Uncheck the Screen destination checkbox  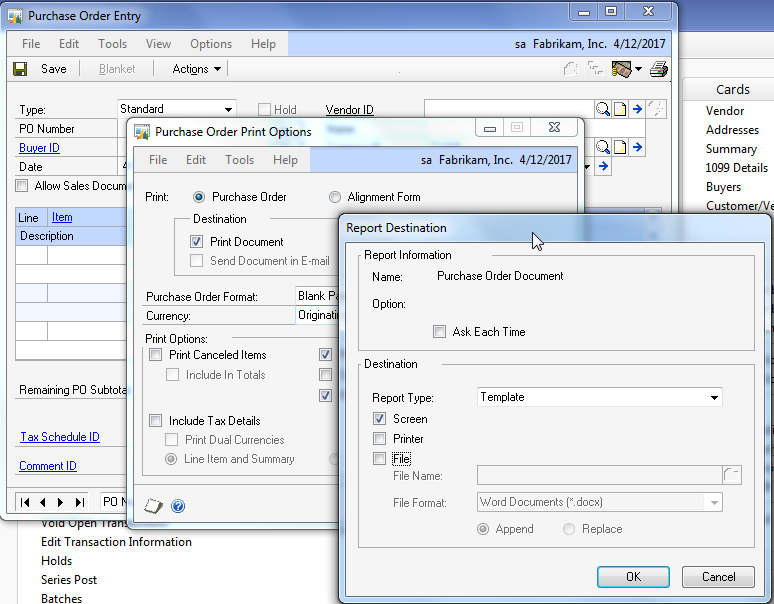[x=379, y=418]
